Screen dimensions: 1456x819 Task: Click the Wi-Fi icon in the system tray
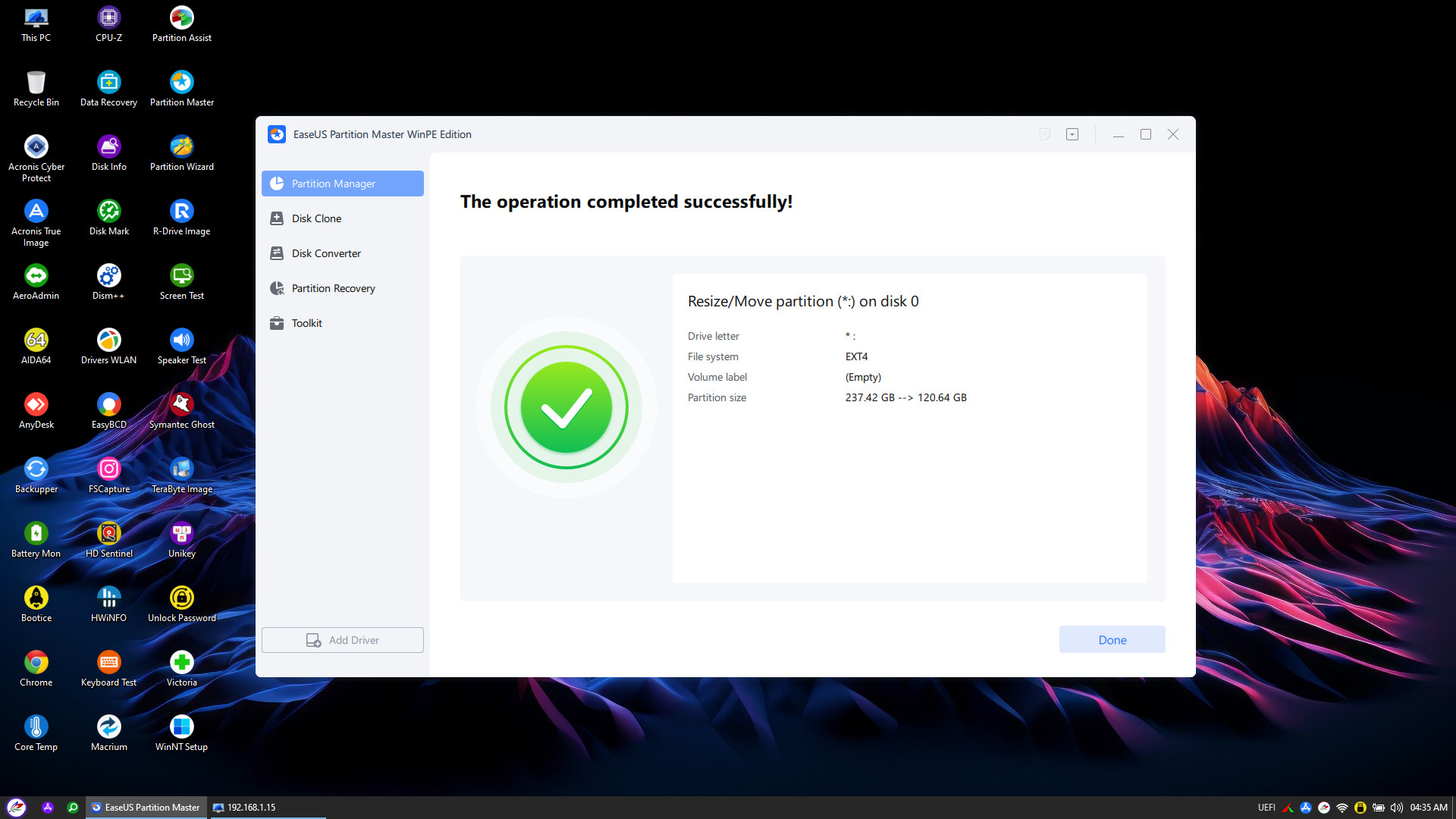(1341, 808)
